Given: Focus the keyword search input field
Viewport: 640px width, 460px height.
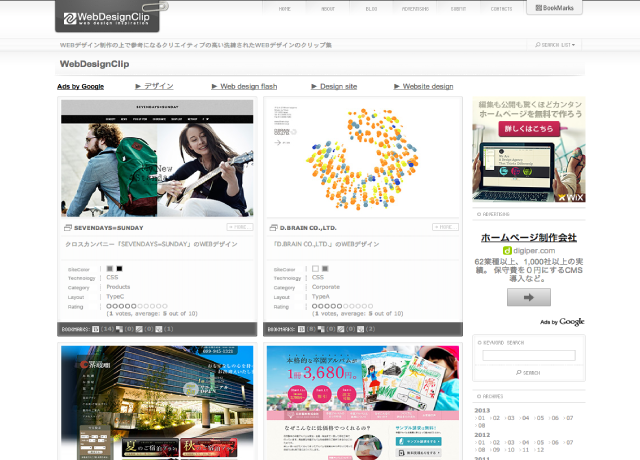Looking at the screenshot, I should [x=529, y=356].
